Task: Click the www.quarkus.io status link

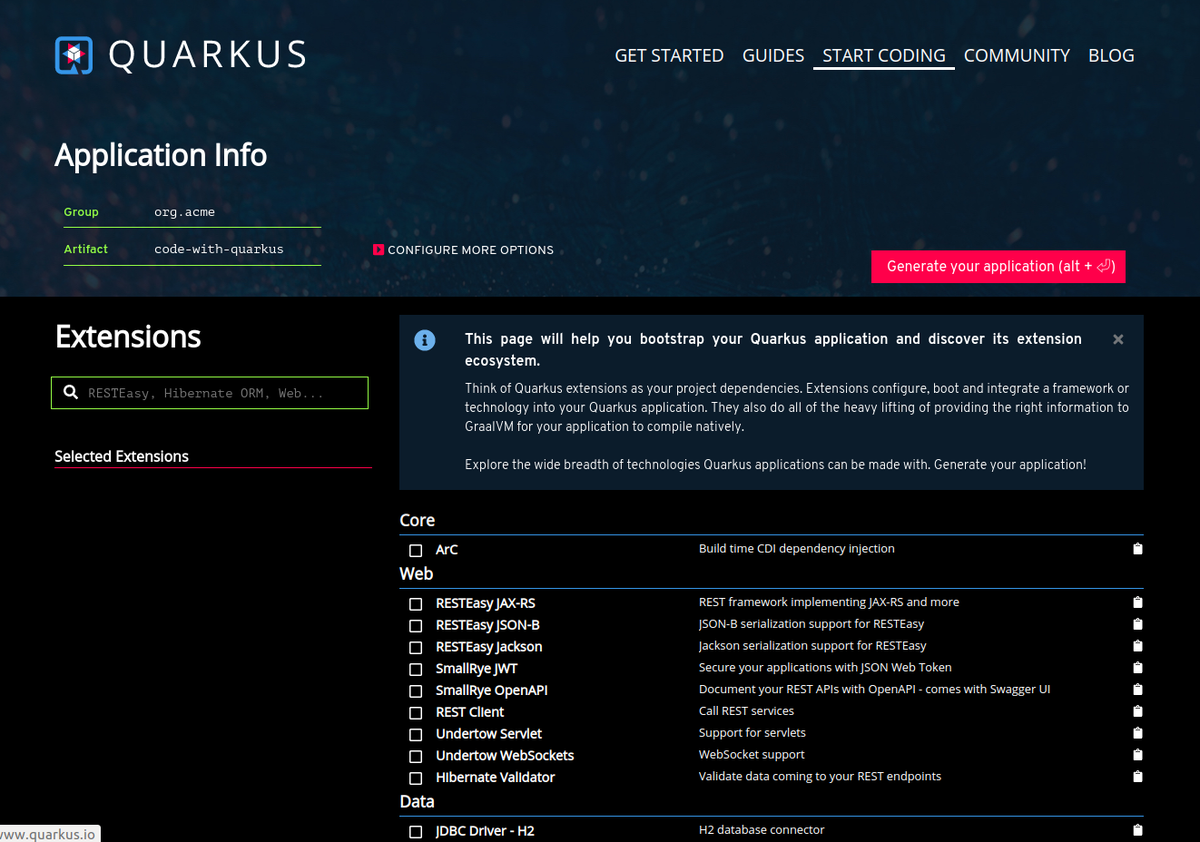Action: tap(48, 834)
